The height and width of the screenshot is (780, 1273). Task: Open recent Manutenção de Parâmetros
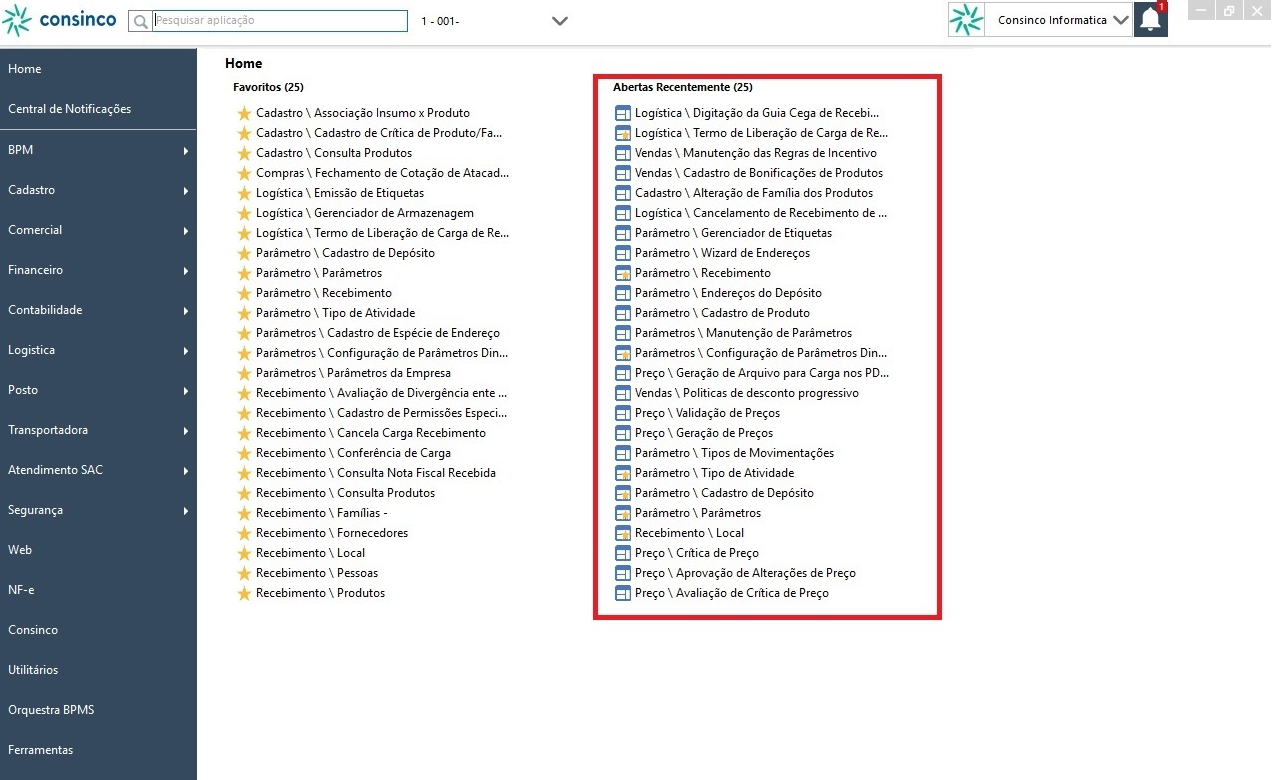click(x=744, y=333)
